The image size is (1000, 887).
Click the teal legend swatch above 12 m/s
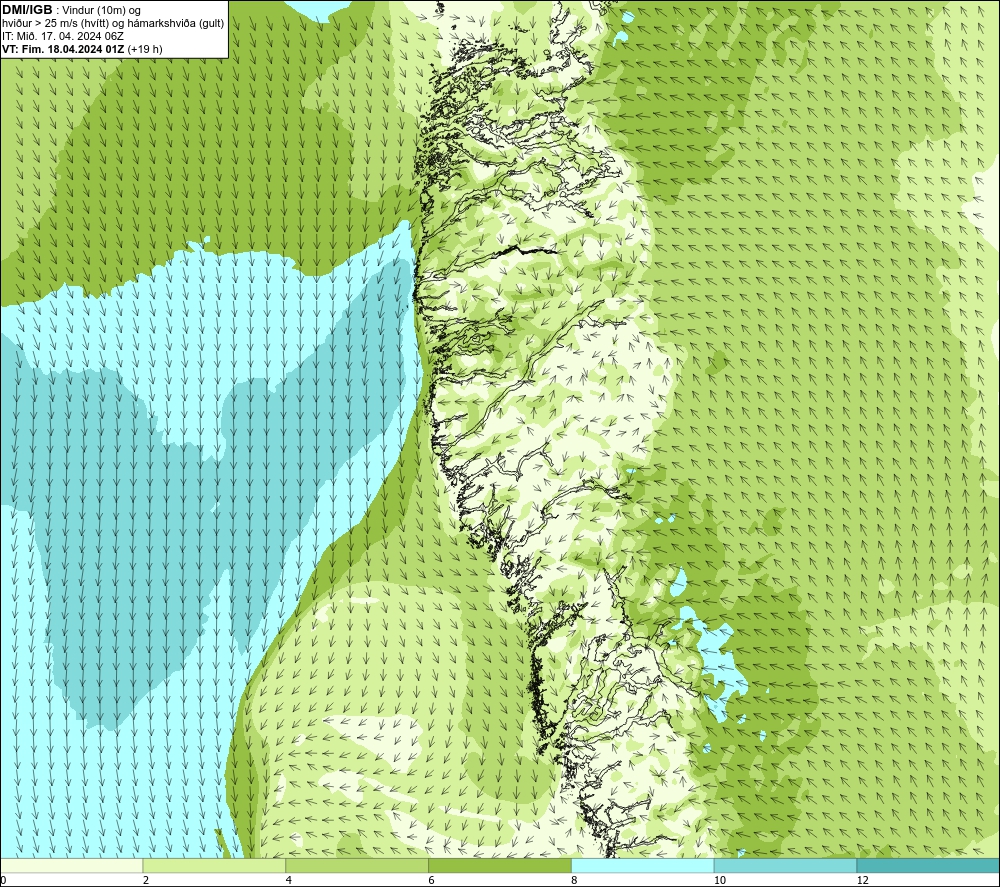coord(929,865)
